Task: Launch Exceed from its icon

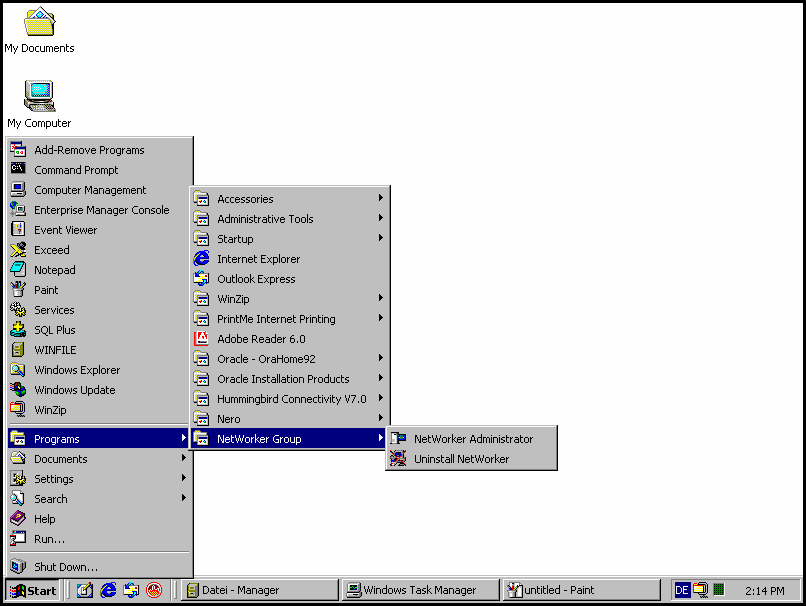Action: coord(18,250)
